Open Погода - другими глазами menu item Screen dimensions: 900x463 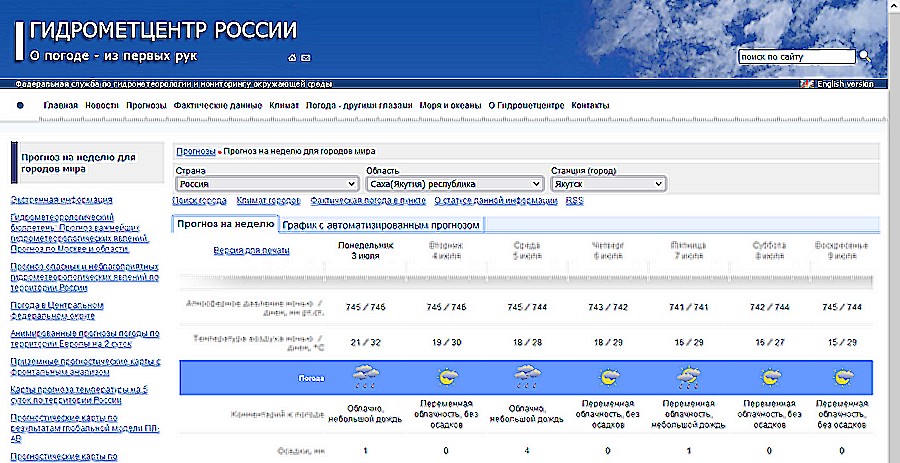pyautogui.click(x=359, y=106)
